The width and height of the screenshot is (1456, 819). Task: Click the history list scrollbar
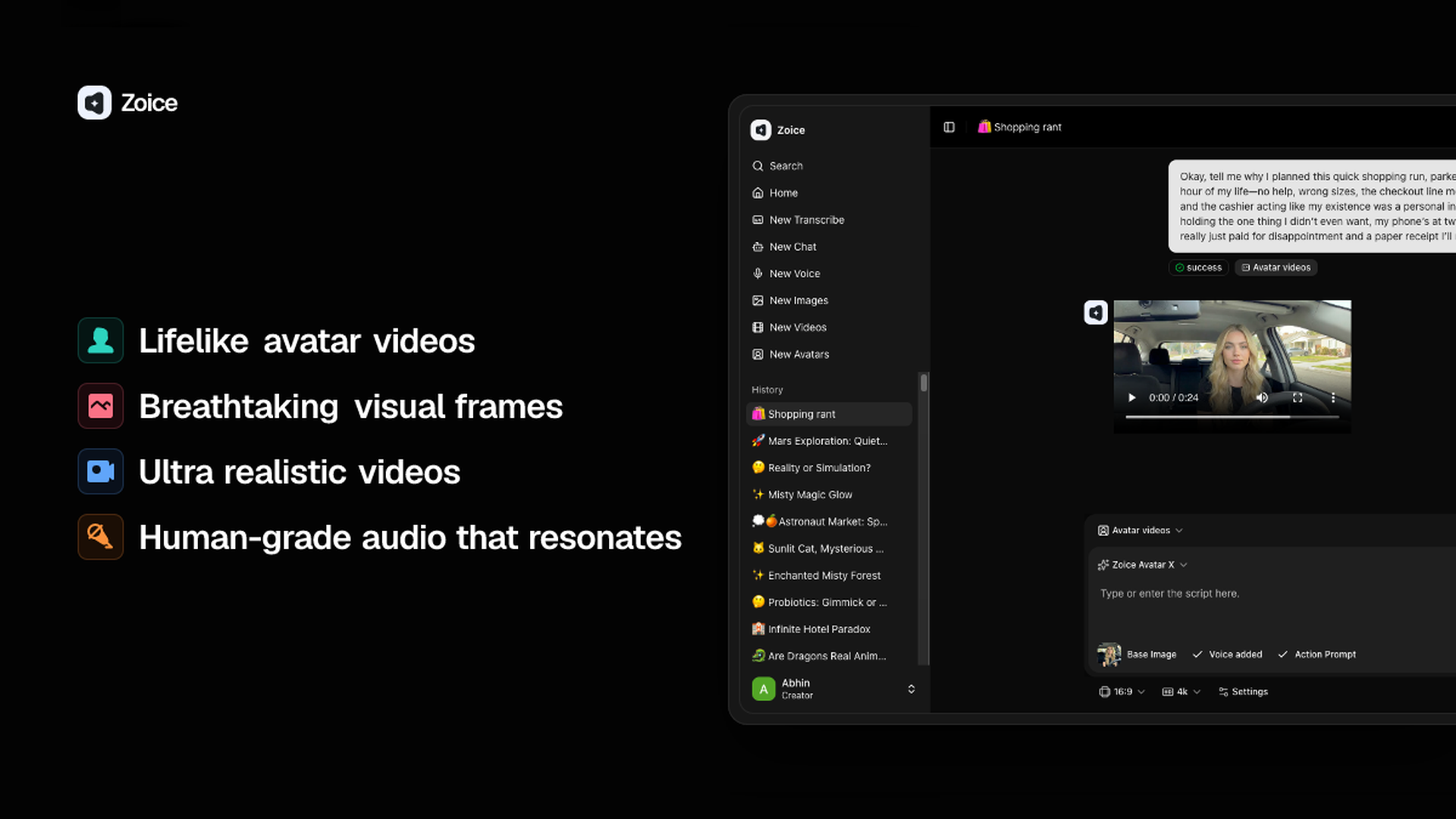coord(923,383)
